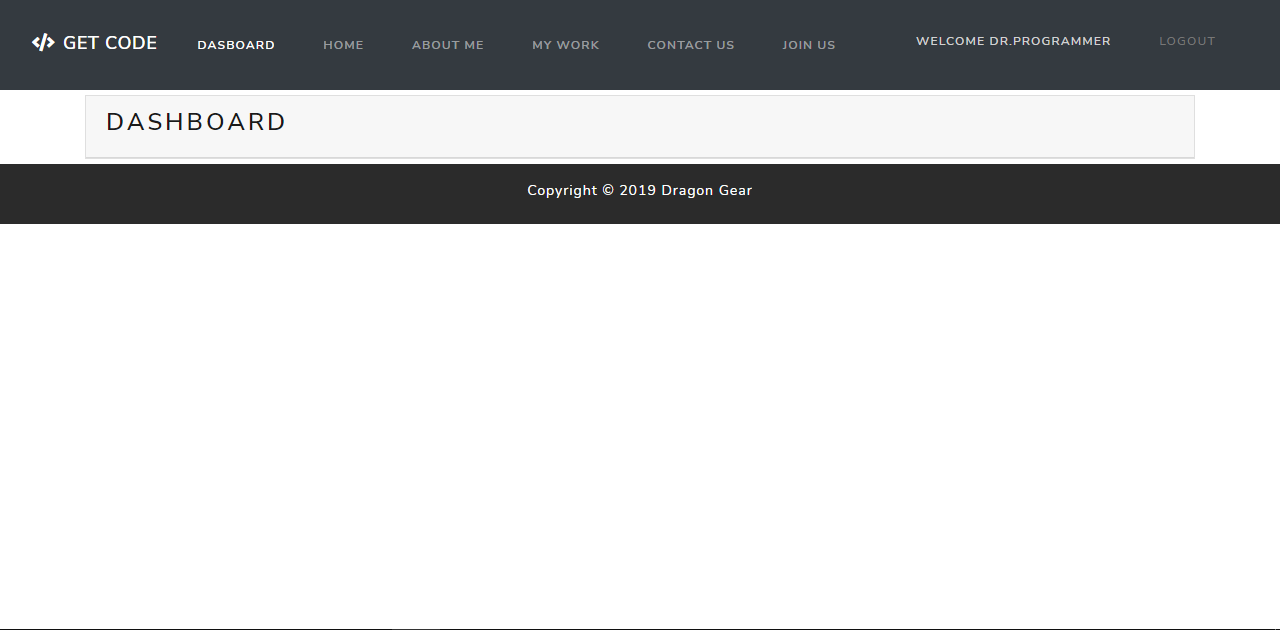
Task: Click the code brackets logo icon
Action: [x=43, y=43]
